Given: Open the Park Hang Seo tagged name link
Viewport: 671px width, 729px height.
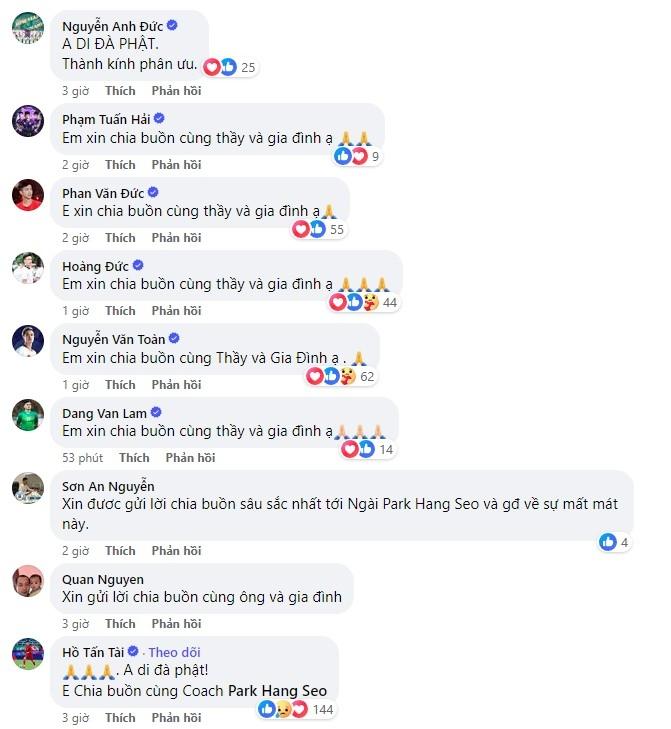Looking at the screenshot, I should [277, 690].
